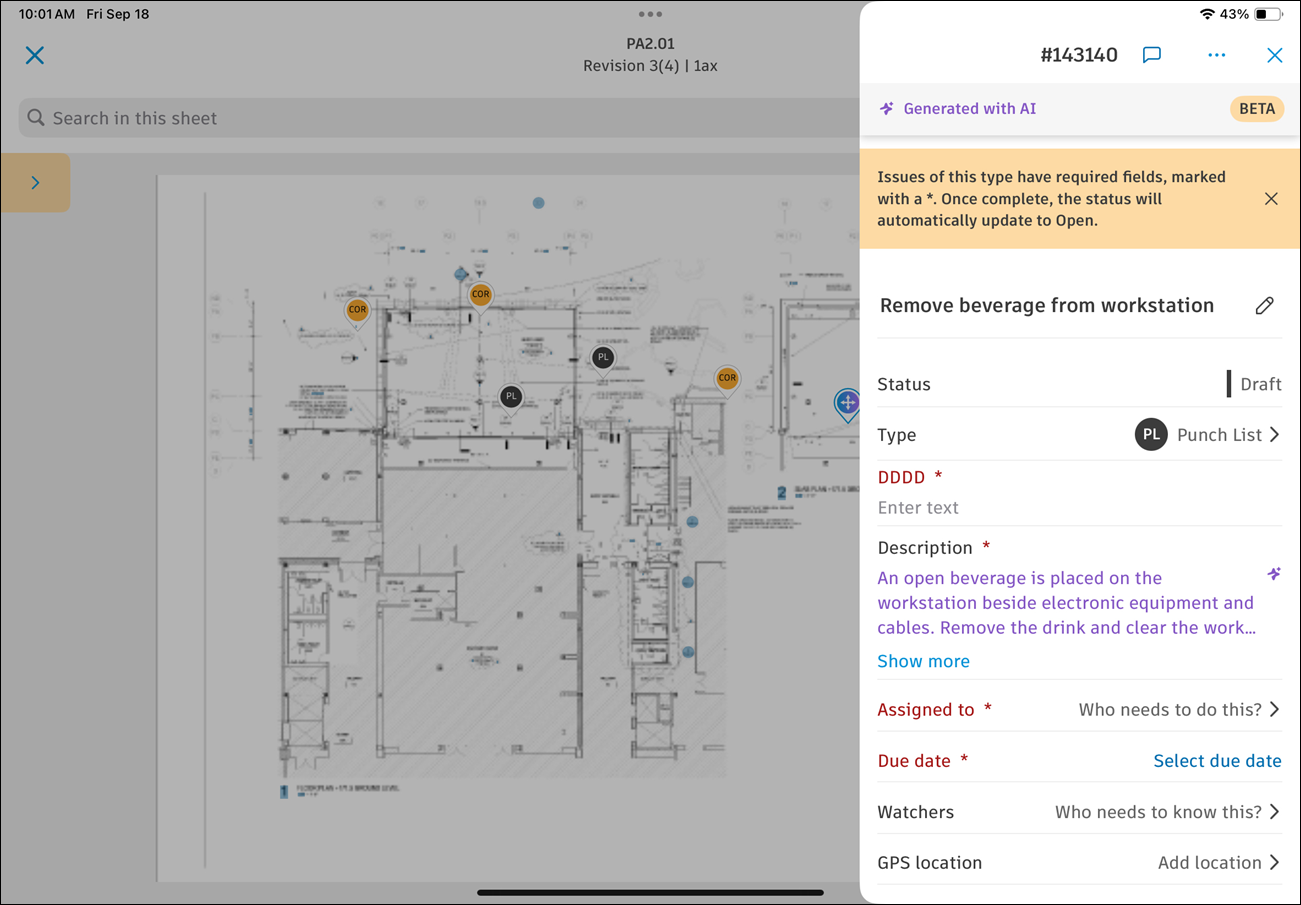
Task: Close the PA2.01 sheet viewer
Action: click(35, 55)
